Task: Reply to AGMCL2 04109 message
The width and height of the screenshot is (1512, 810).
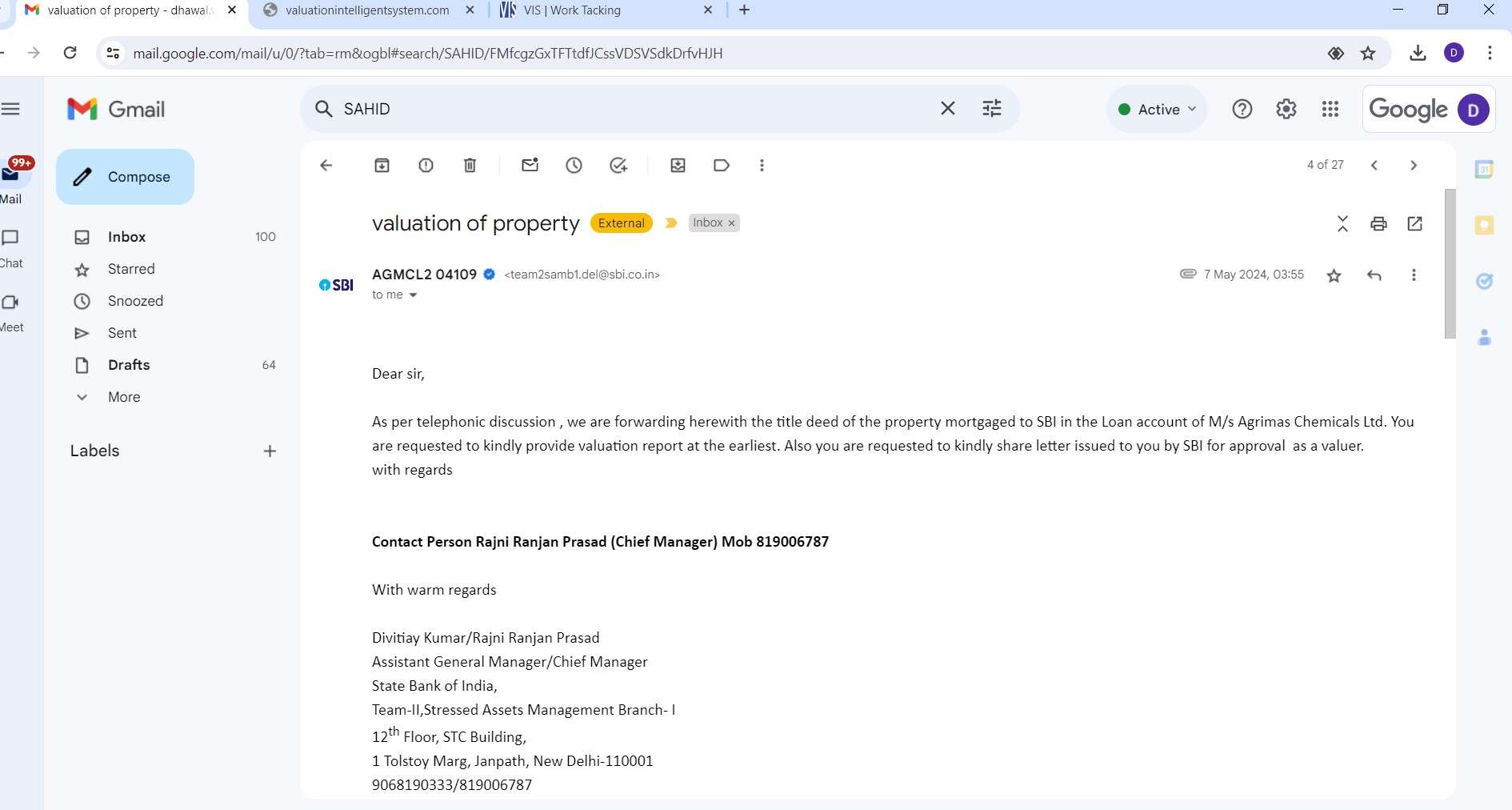Action: click(1374, 275)
